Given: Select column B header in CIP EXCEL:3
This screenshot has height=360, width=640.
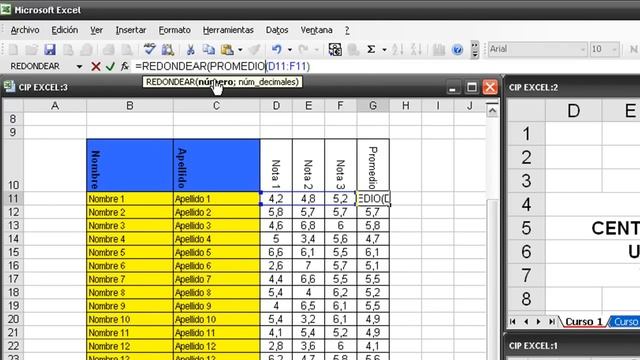Looking at the screenshot, I should (x=130, y=106).
